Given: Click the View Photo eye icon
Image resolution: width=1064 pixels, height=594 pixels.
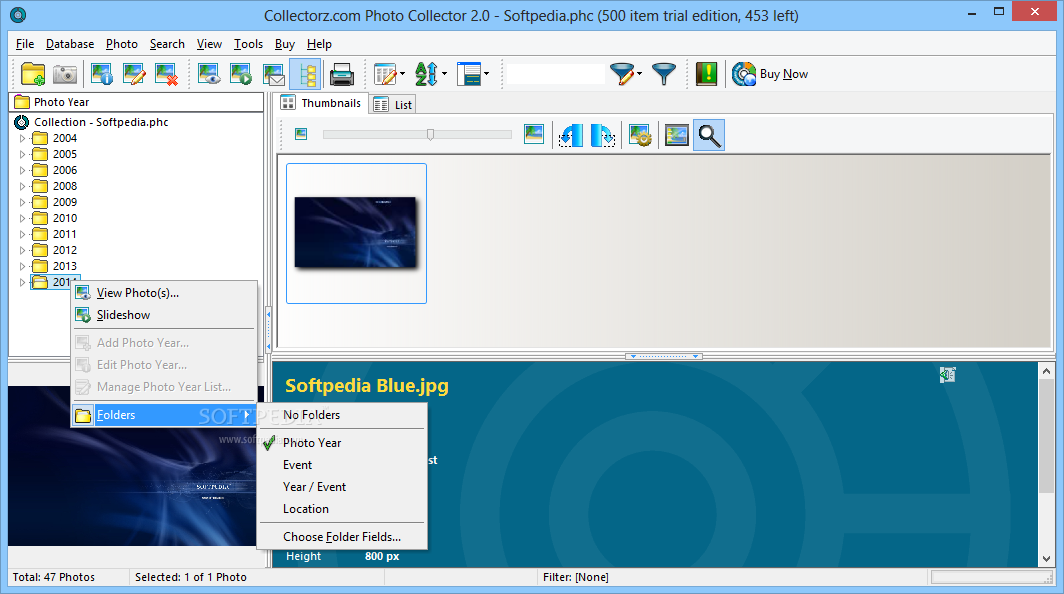Looking at the screenshot, I should click(209, 74).
